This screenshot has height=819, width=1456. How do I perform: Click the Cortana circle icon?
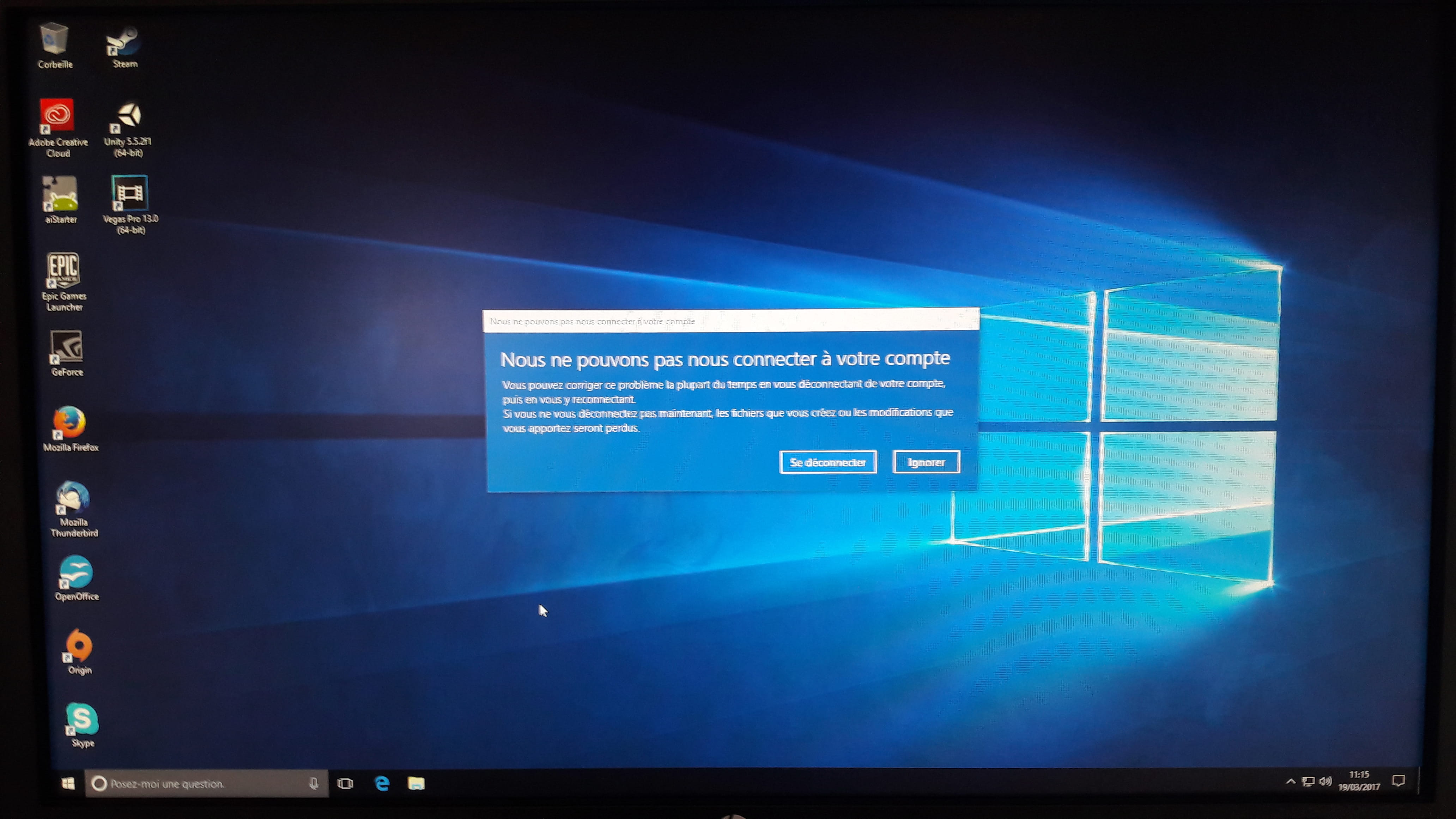pyautogui.click(x=99, y=783)
